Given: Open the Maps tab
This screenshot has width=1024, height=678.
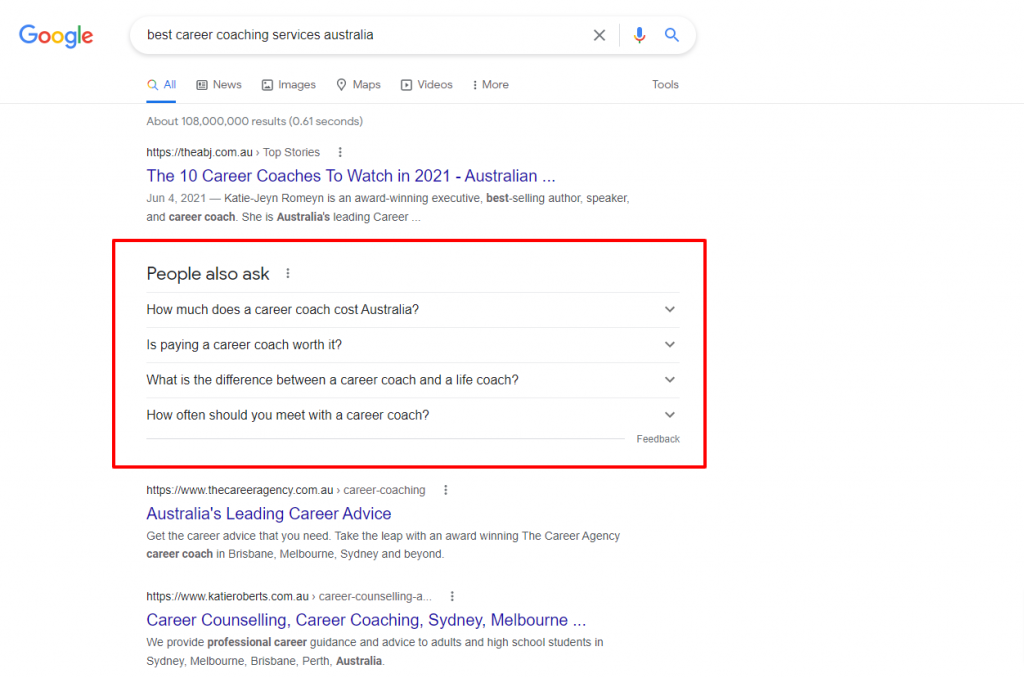Looking at the screenshot, I should pyautogui.click(x=358, y=85).
